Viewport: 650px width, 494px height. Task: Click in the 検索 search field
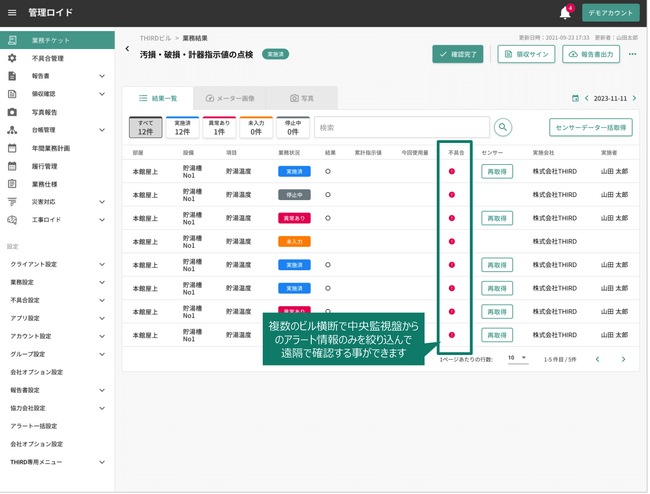coord(402,127)
